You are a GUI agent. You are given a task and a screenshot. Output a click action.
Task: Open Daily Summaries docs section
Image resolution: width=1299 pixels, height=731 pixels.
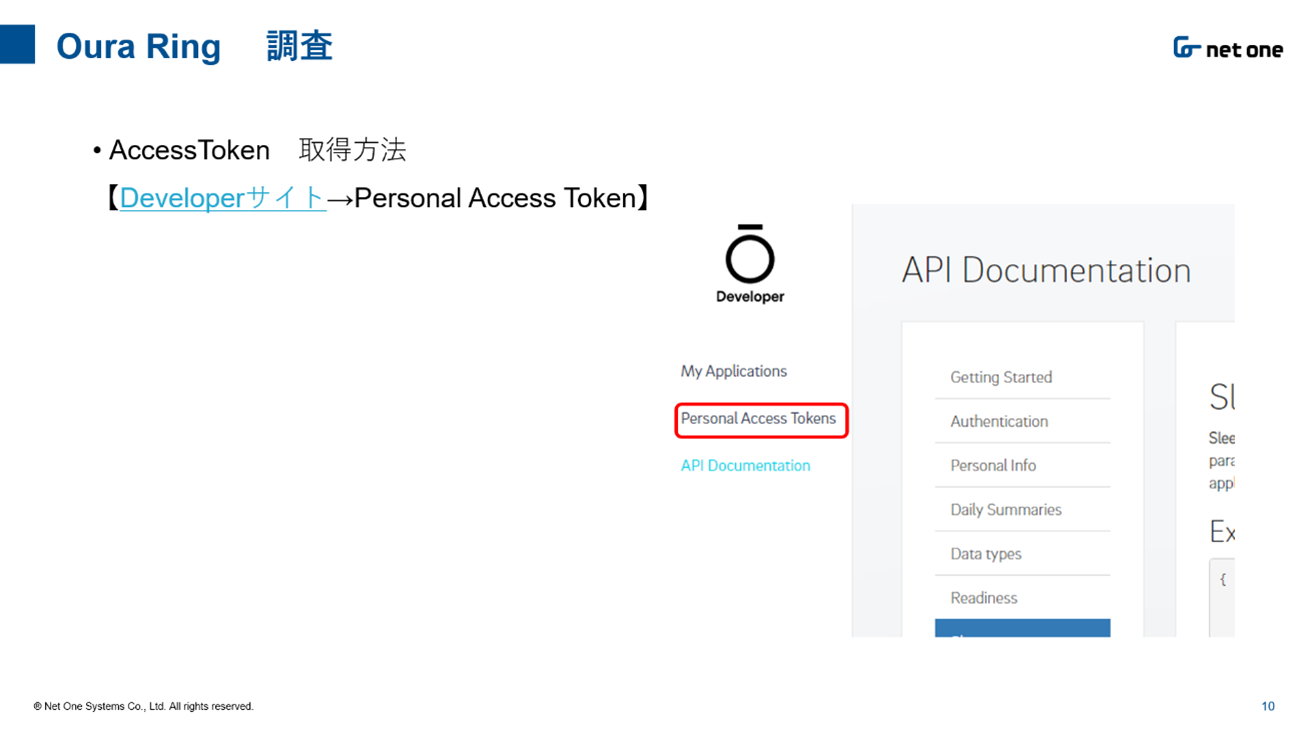pyautogui.click(x=1006, y=510)
